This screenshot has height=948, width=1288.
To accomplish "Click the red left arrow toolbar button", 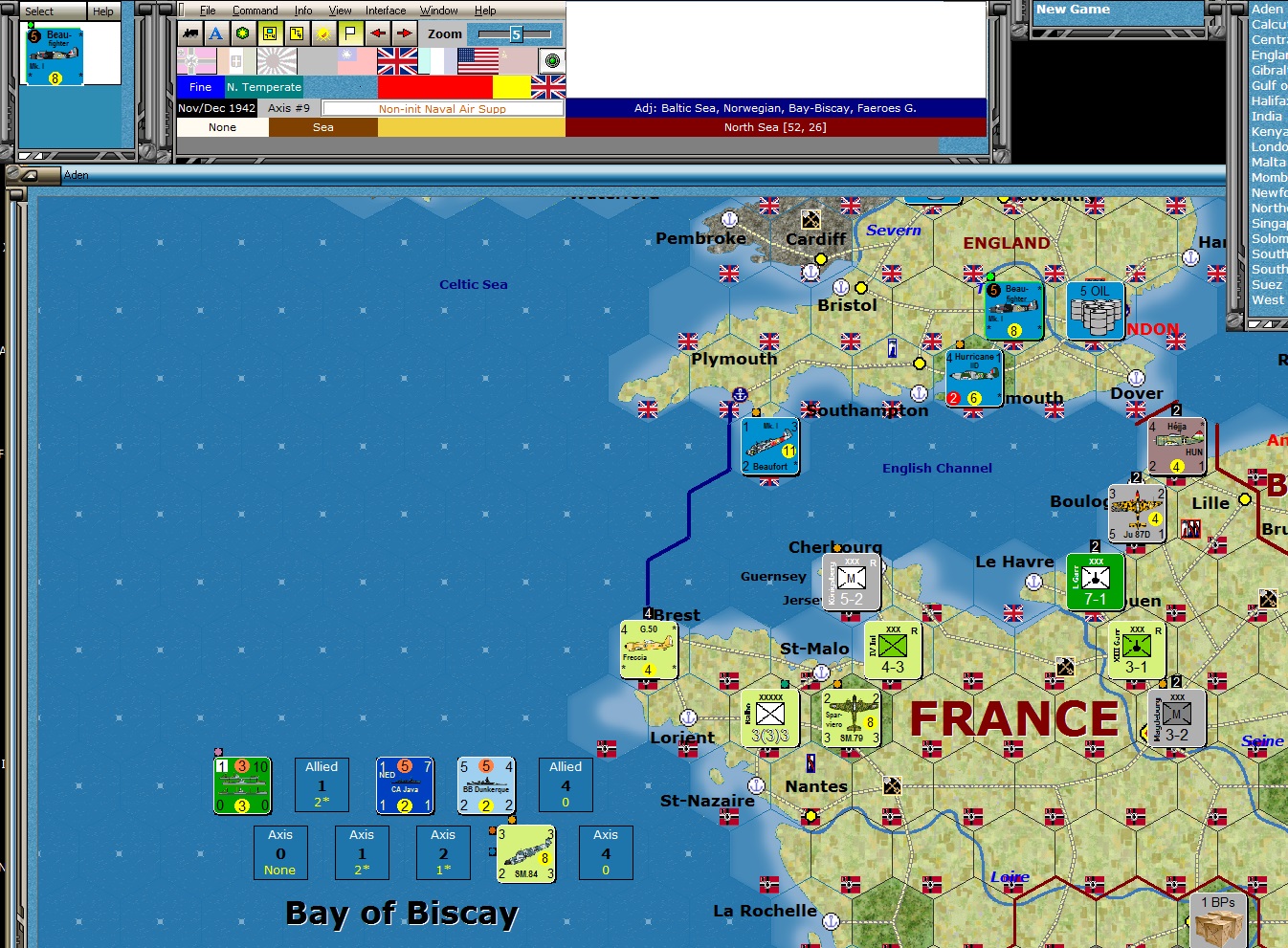I will coord(378,33).
